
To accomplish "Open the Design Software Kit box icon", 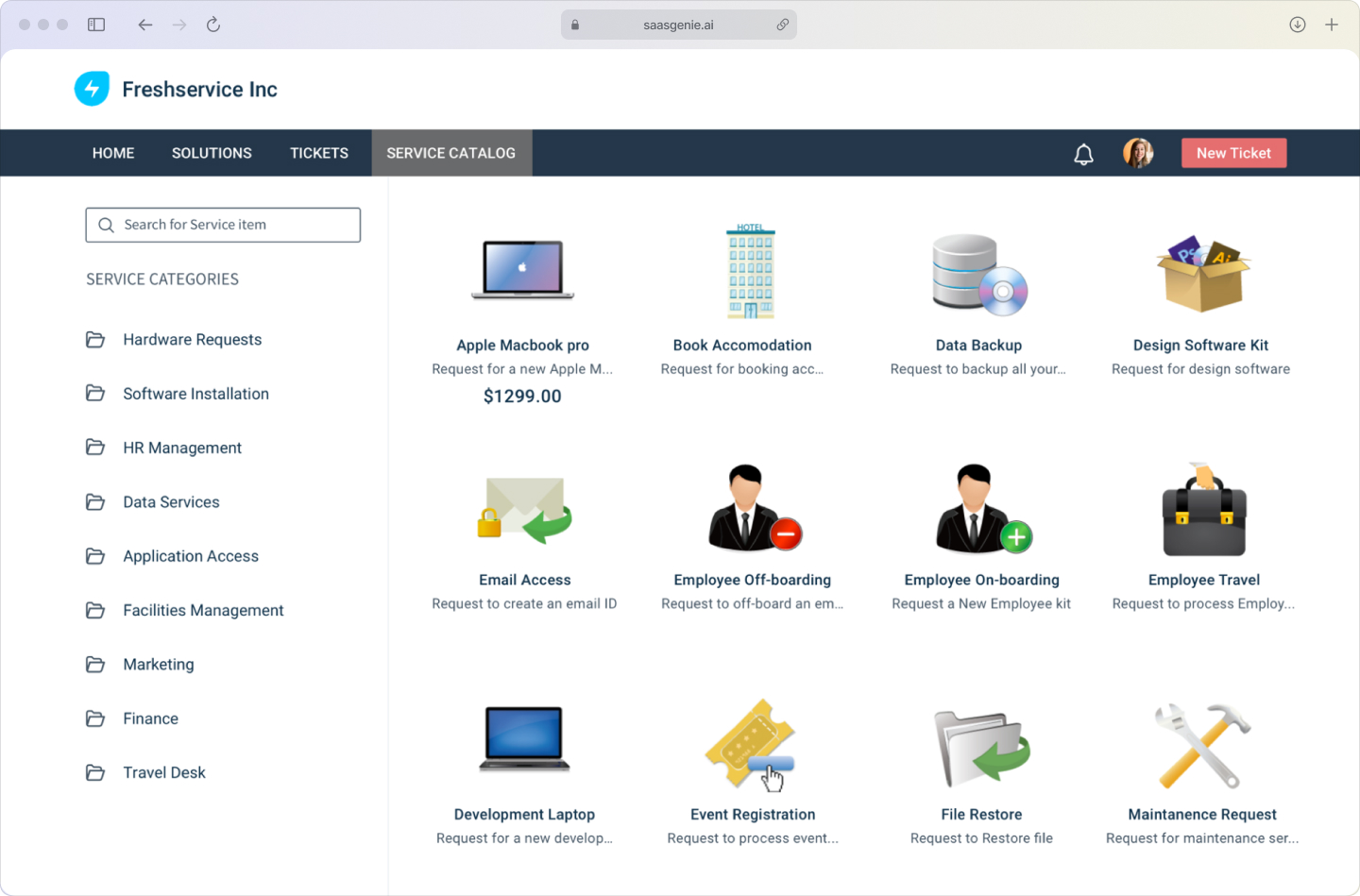I will [1202, 273].
